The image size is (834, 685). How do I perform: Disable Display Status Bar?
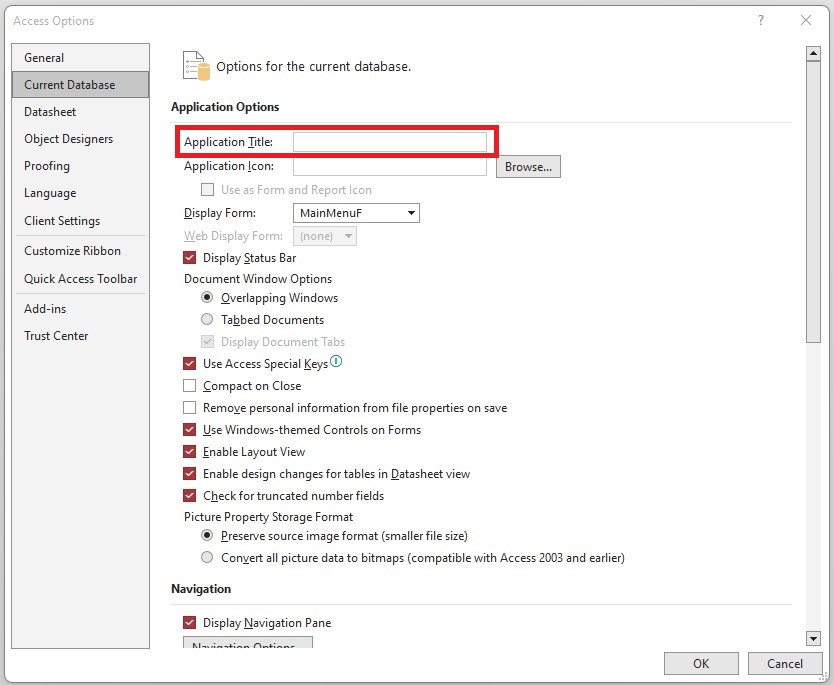[190, 256]
